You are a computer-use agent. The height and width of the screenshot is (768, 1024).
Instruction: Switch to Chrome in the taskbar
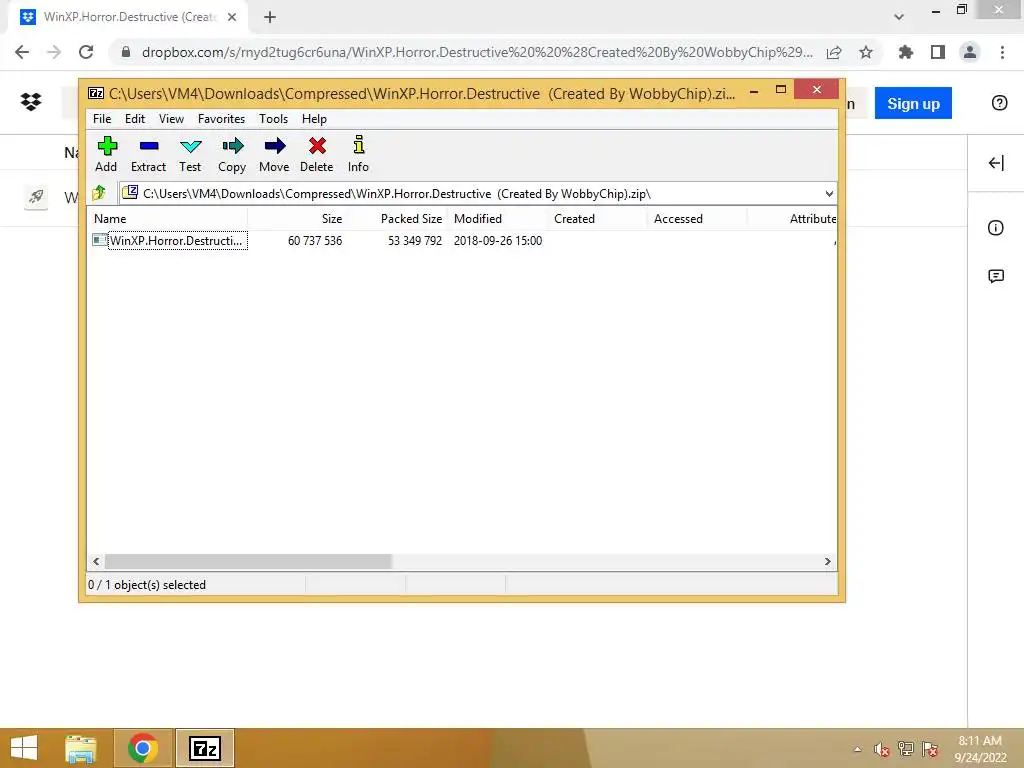[143, 748]
